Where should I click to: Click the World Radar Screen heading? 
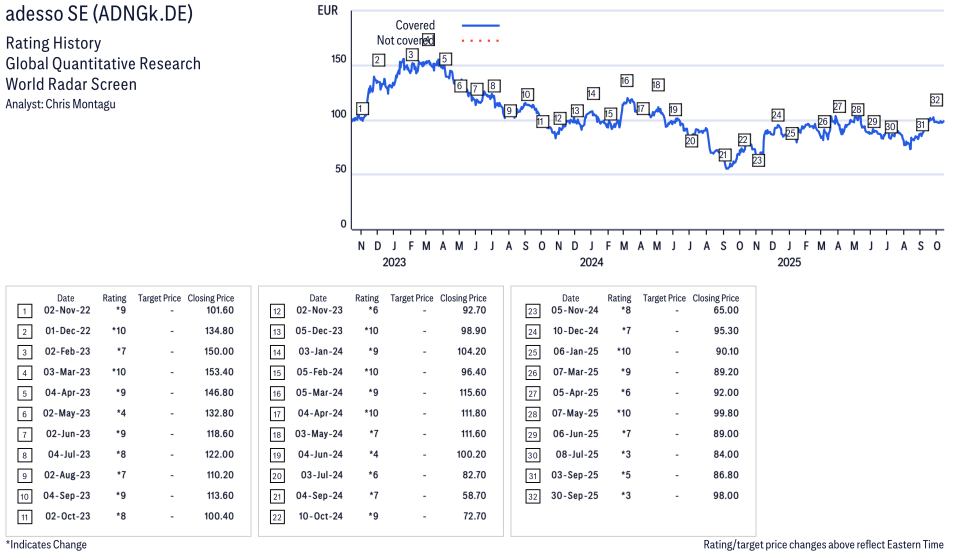point(71,84)
